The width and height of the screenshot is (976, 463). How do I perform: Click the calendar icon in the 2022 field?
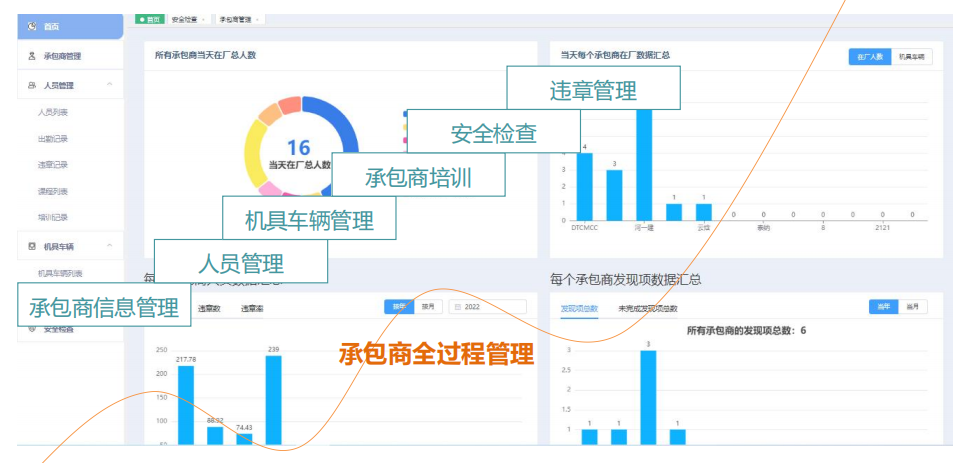(x=457, y=307)
